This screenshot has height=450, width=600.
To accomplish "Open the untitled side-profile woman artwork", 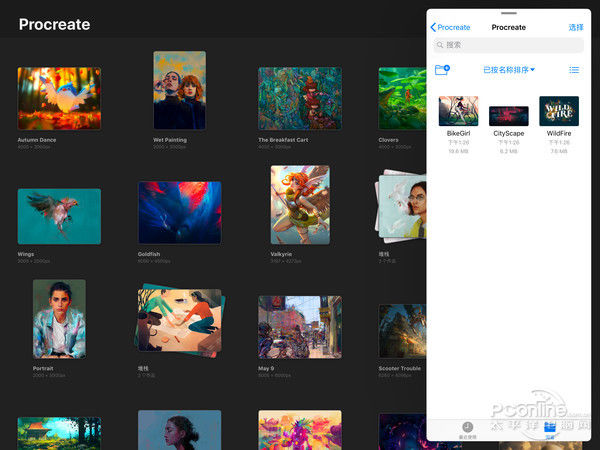I will coord(179,430).
